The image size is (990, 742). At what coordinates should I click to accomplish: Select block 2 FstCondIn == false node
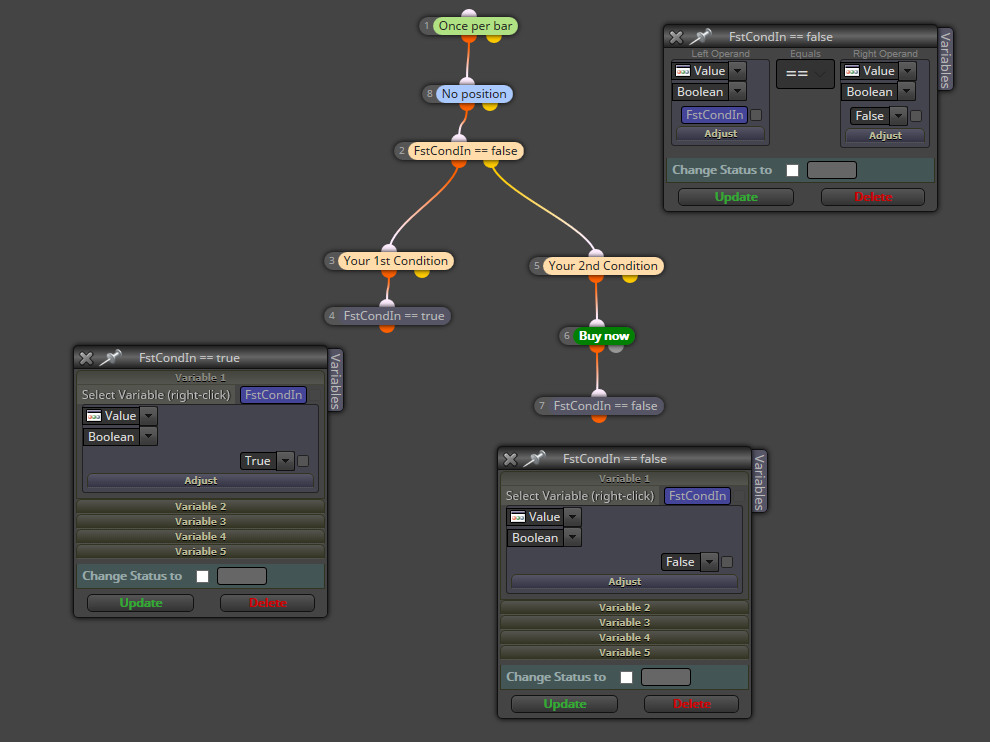click(x=465, y=151)
